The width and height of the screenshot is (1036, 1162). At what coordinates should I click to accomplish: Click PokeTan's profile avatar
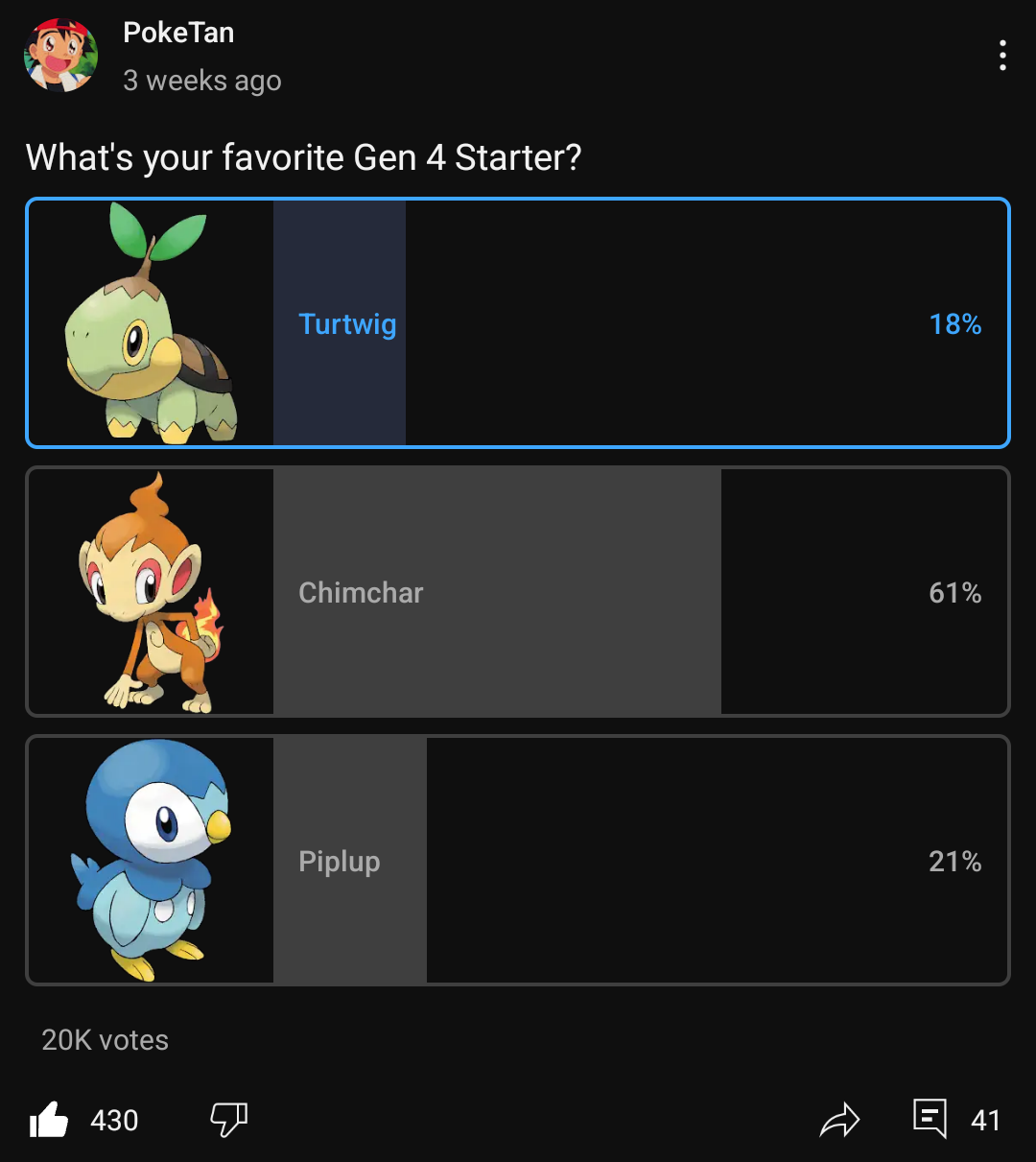[x=60, y=56]
